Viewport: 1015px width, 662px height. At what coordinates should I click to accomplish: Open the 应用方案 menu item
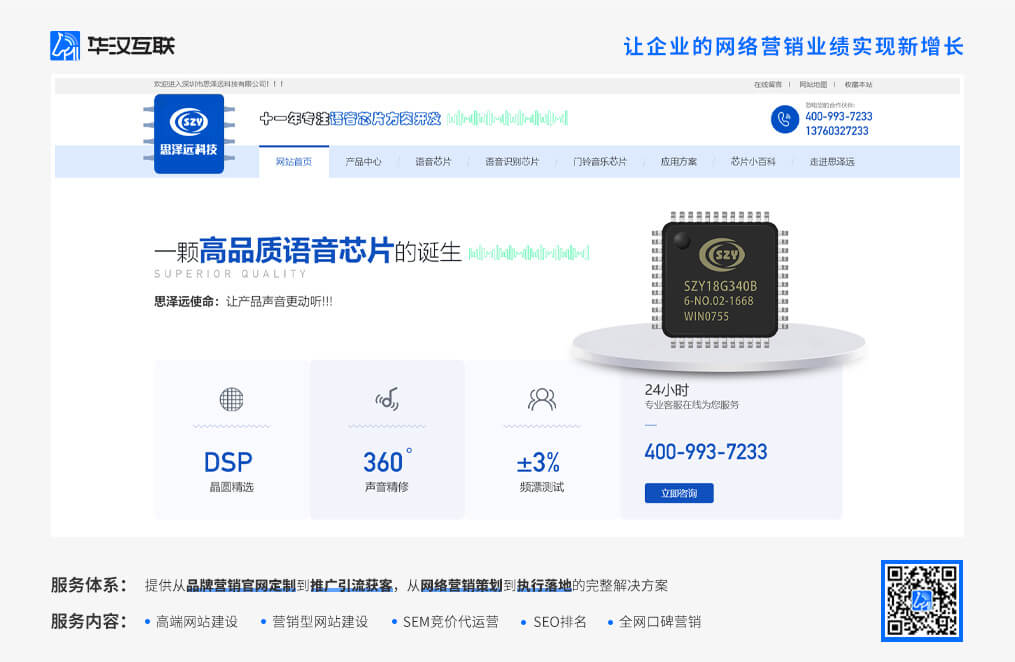pos(678,162)
